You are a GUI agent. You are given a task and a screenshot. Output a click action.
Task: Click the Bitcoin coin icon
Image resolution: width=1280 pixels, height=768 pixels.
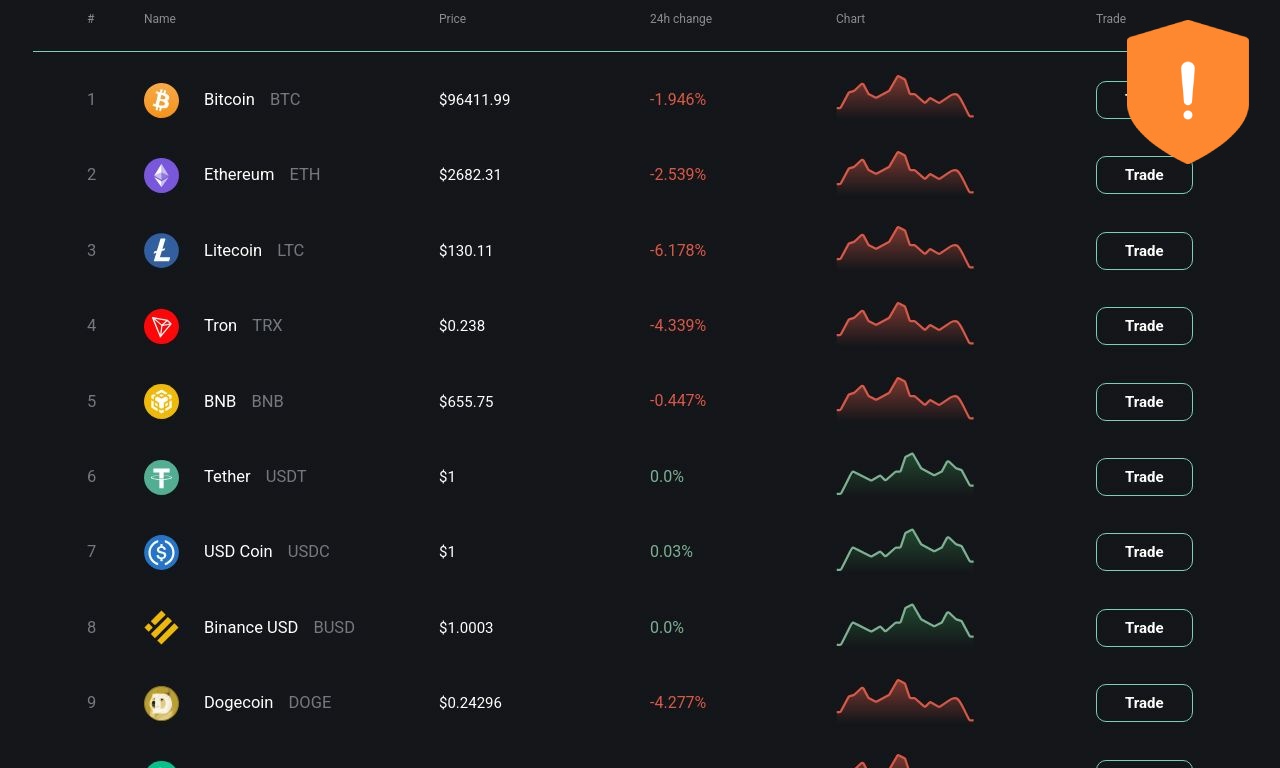161,100
